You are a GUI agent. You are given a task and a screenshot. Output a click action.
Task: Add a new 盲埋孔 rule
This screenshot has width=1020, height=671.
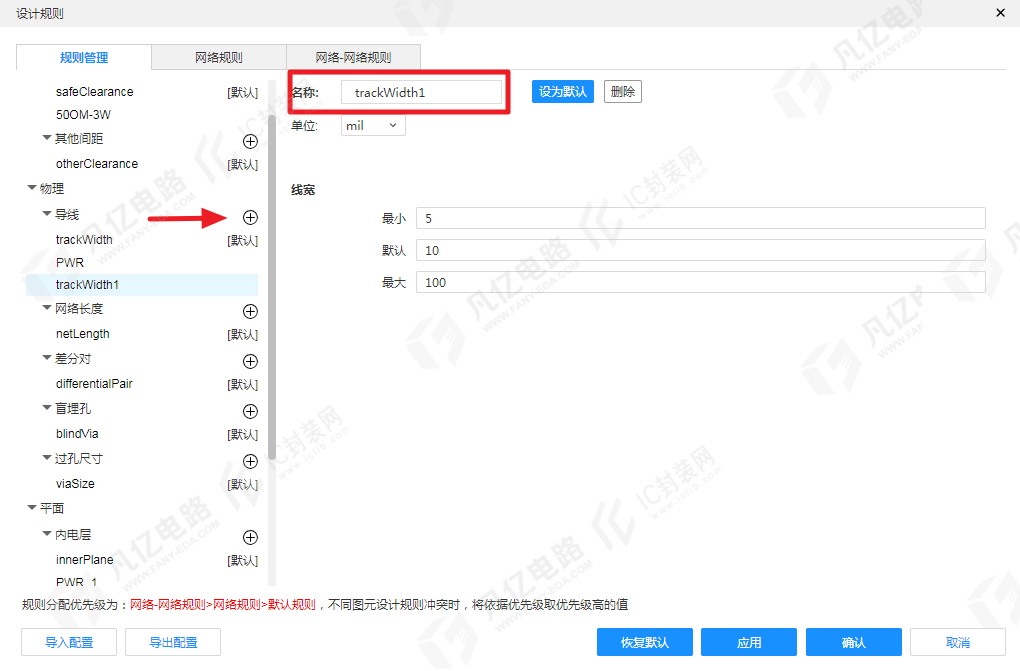click(x=250, y=411)
